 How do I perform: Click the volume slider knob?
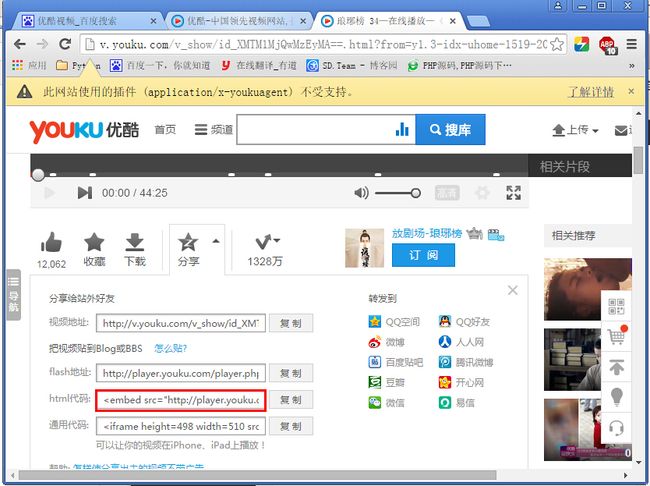click(x=415, y=193)
